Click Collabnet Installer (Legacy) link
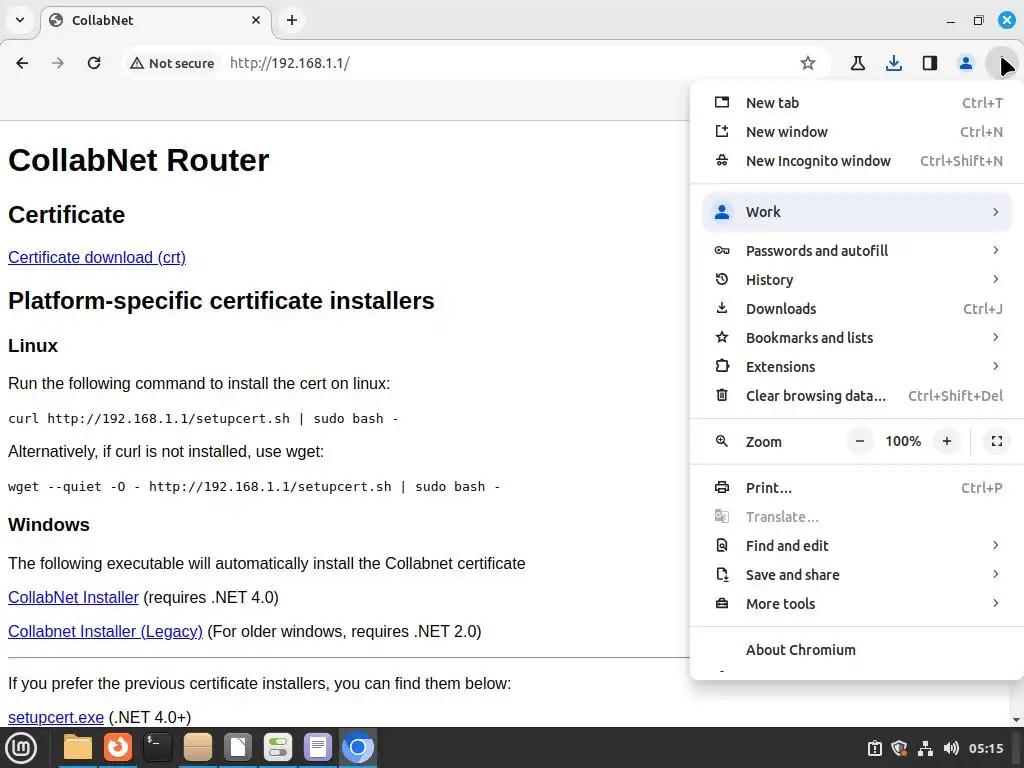This screenshot has height=768, width=1024. (105, 632)
